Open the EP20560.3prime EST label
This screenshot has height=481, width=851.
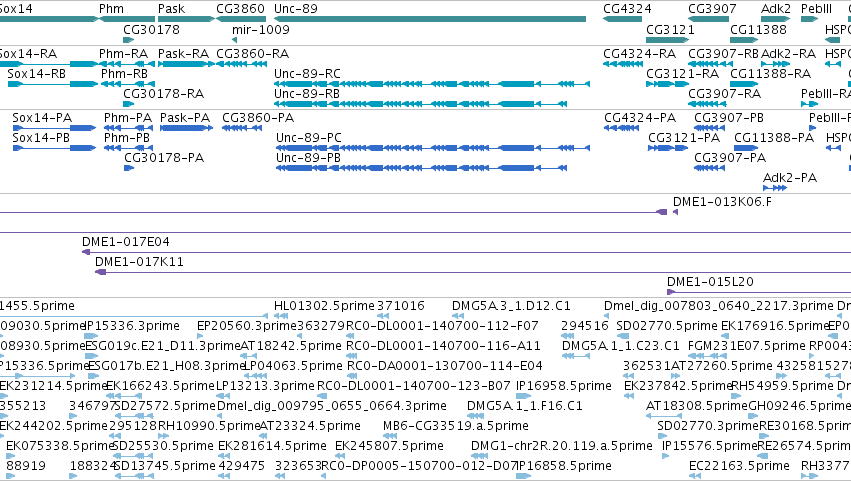247,326
